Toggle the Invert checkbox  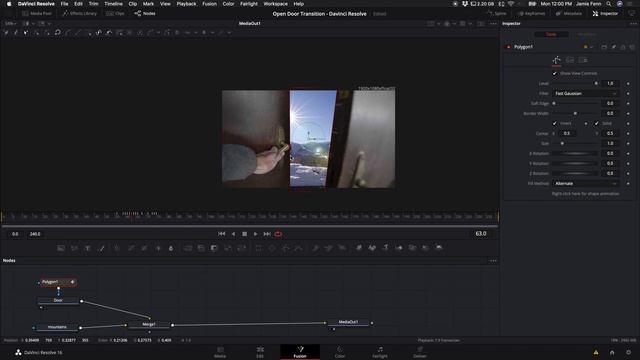(554, 123)
